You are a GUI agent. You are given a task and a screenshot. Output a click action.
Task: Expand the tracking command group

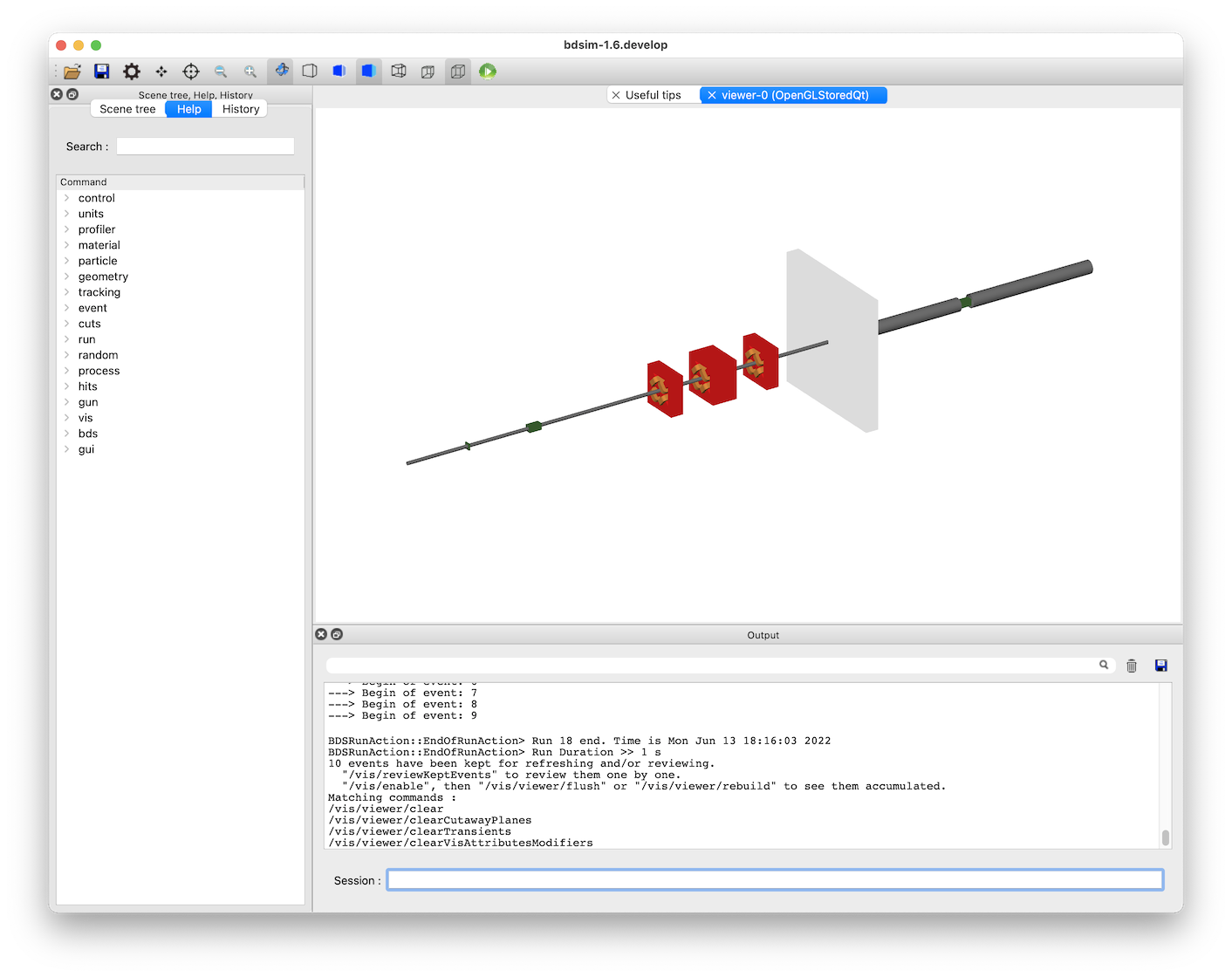click(66, 292)
